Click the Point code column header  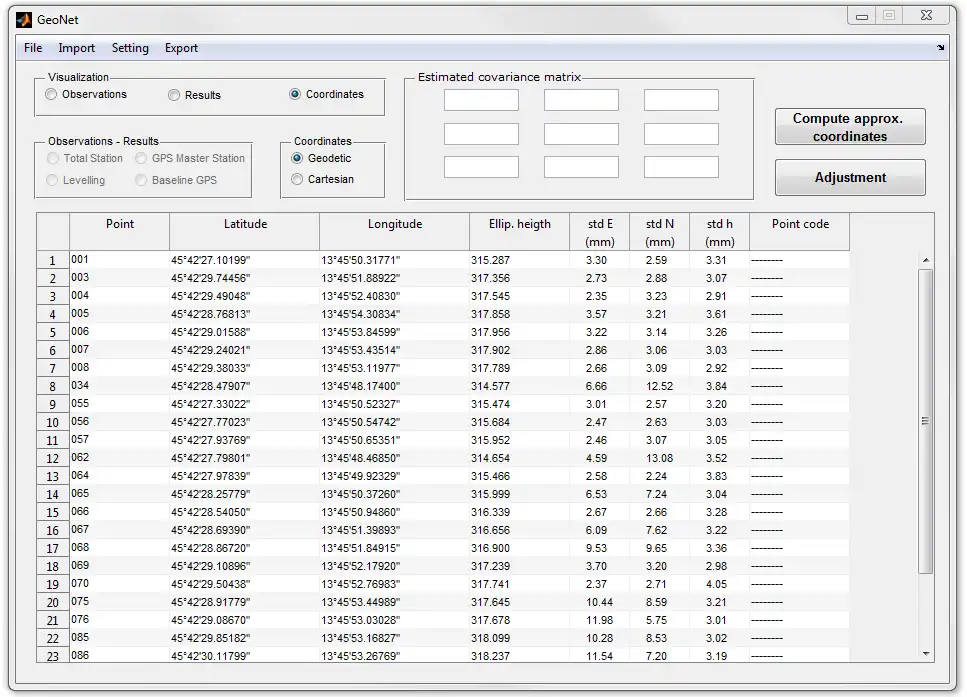800,232
